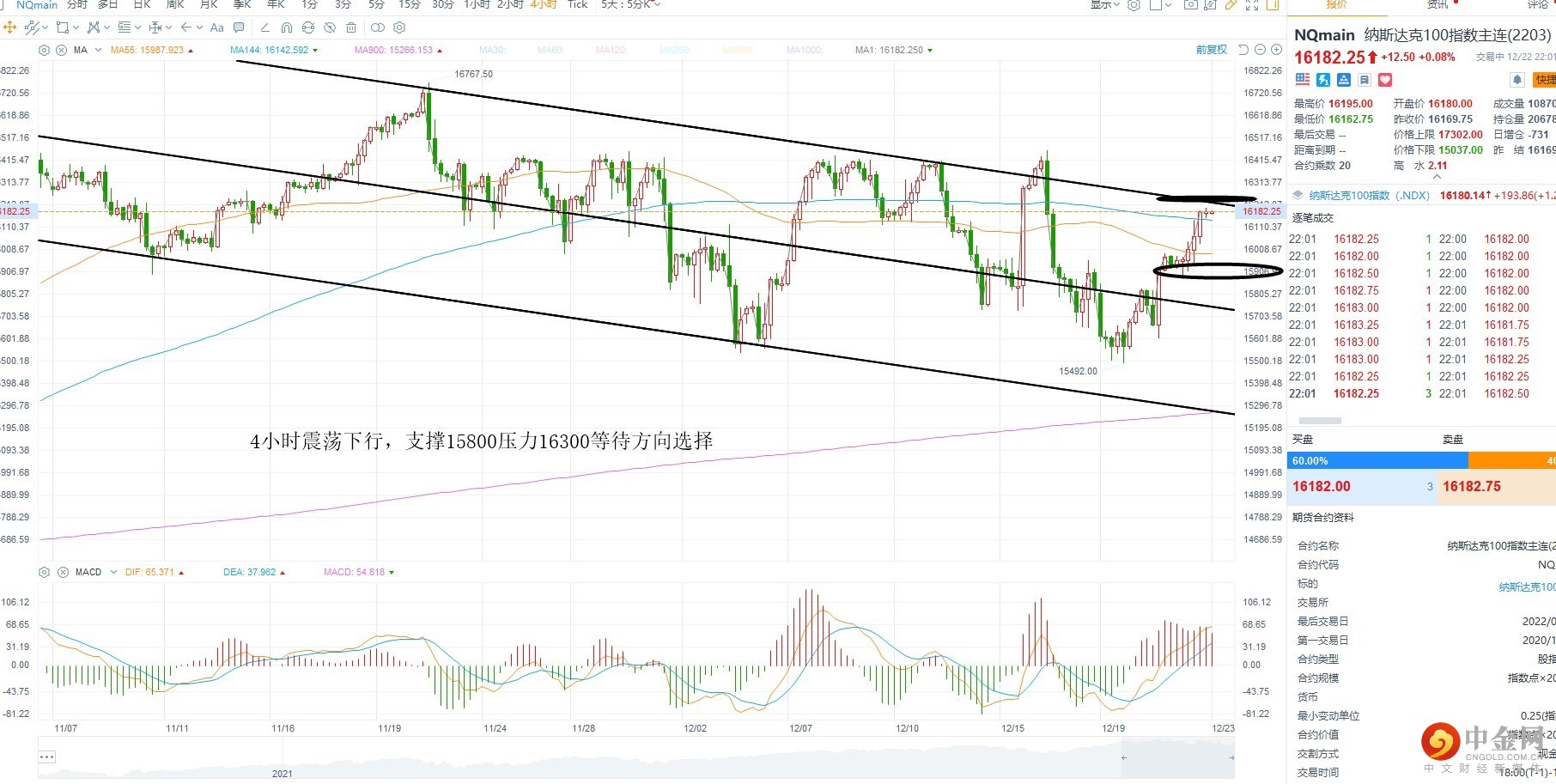This screenshot has height=784, width=1556.
Task: Toggle magnet snap mode
Action: [287, 27]
